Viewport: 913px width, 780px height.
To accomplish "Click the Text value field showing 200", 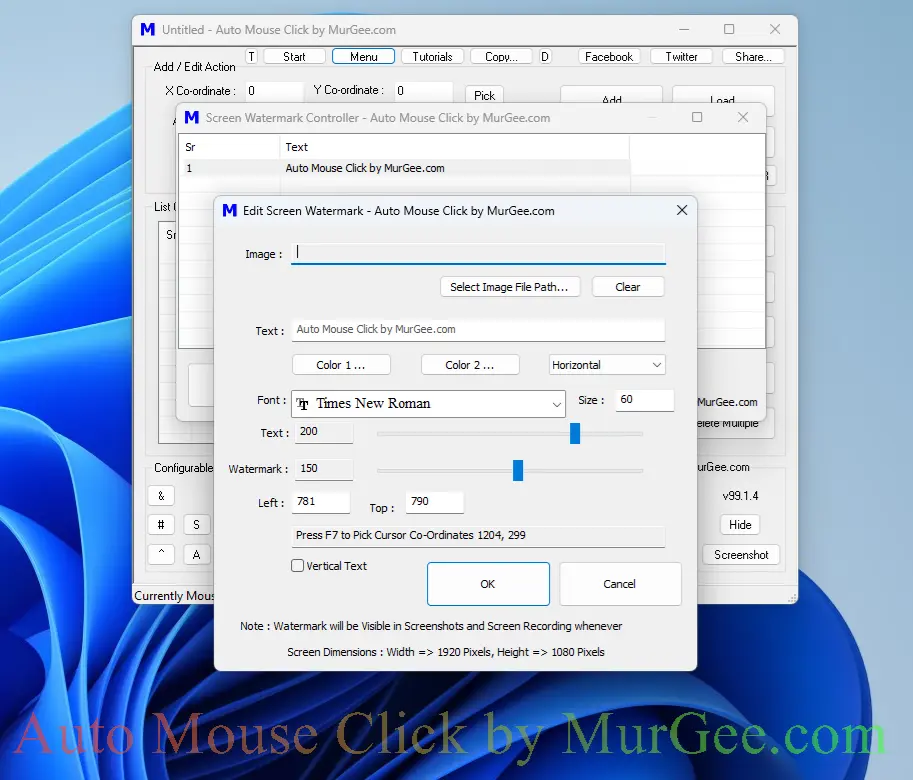I will click(324, 432).
